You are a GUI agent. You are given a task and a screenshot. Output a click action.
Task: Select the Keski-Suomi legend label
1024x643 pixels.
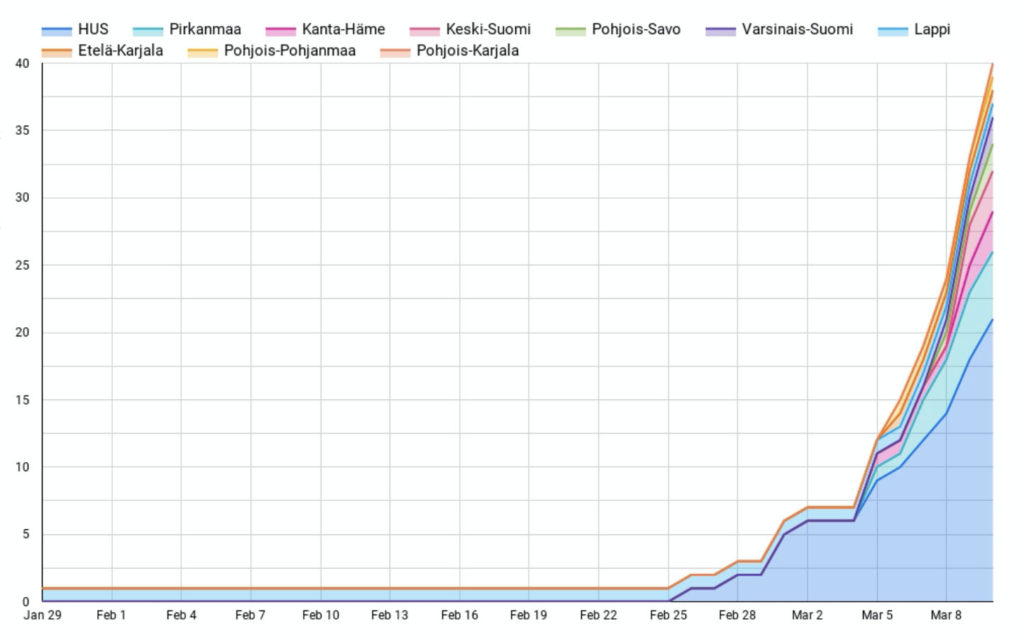click(x=488, y=29)
